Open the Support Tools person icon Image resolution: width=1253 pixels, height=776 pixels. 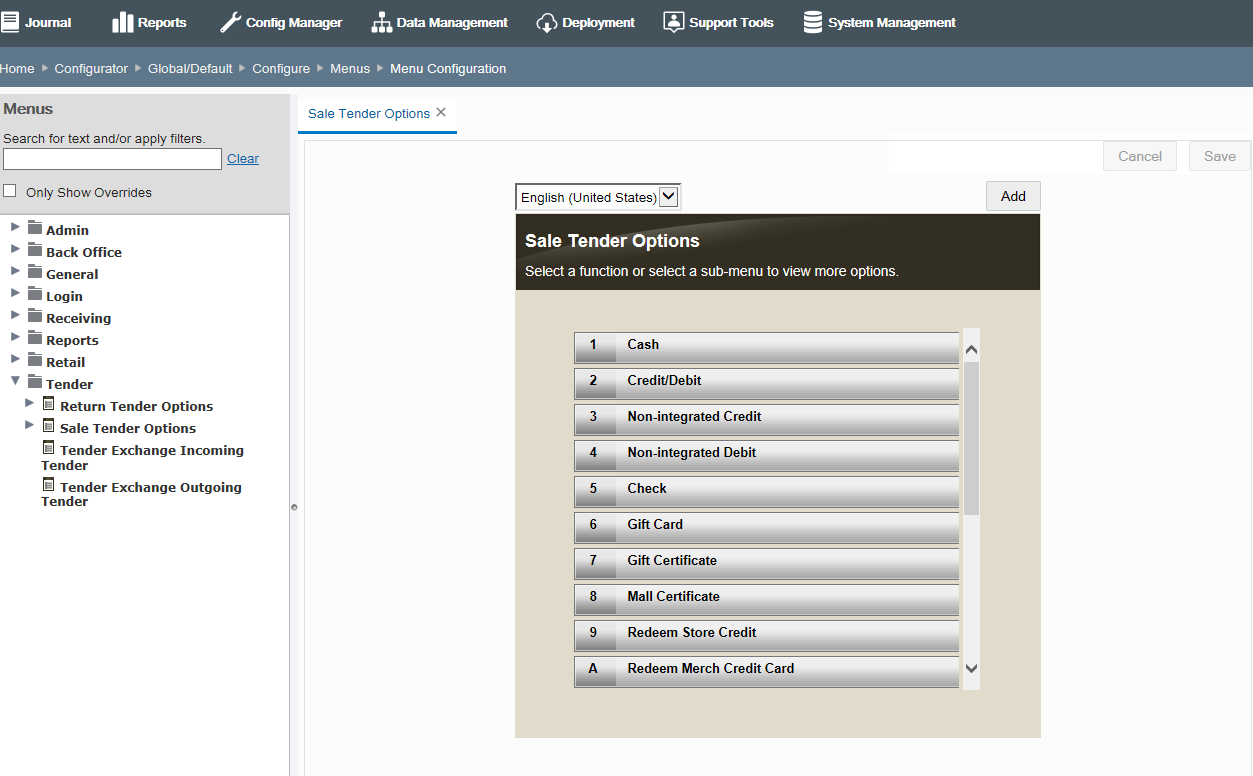(673, 22)
